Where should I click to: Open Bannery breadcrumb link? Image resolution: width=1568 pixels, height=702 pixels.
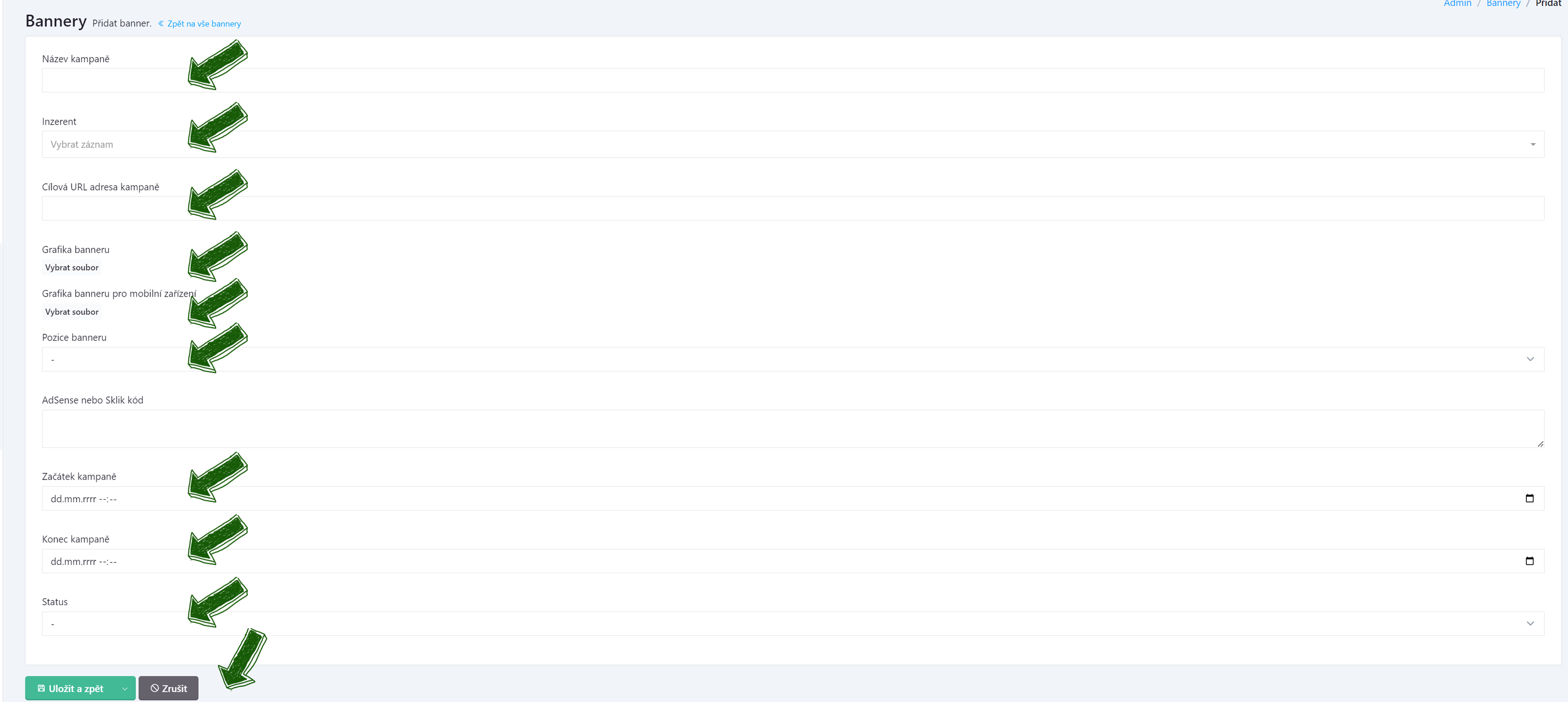point(1503,4)
